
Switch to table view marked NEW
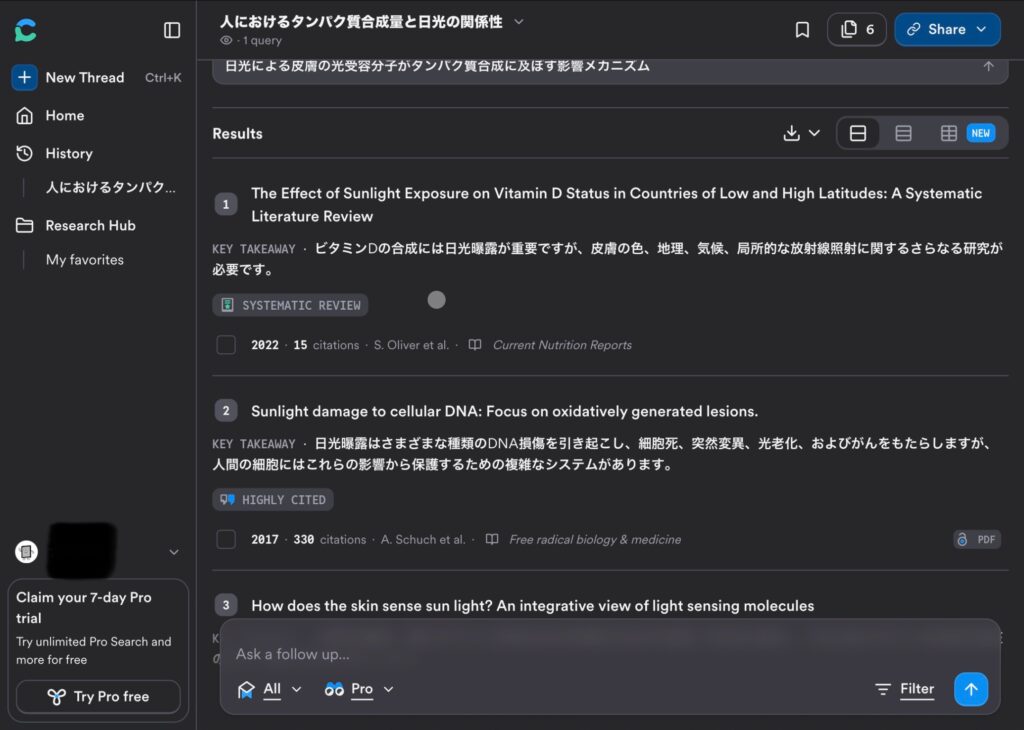coord(950,133)
